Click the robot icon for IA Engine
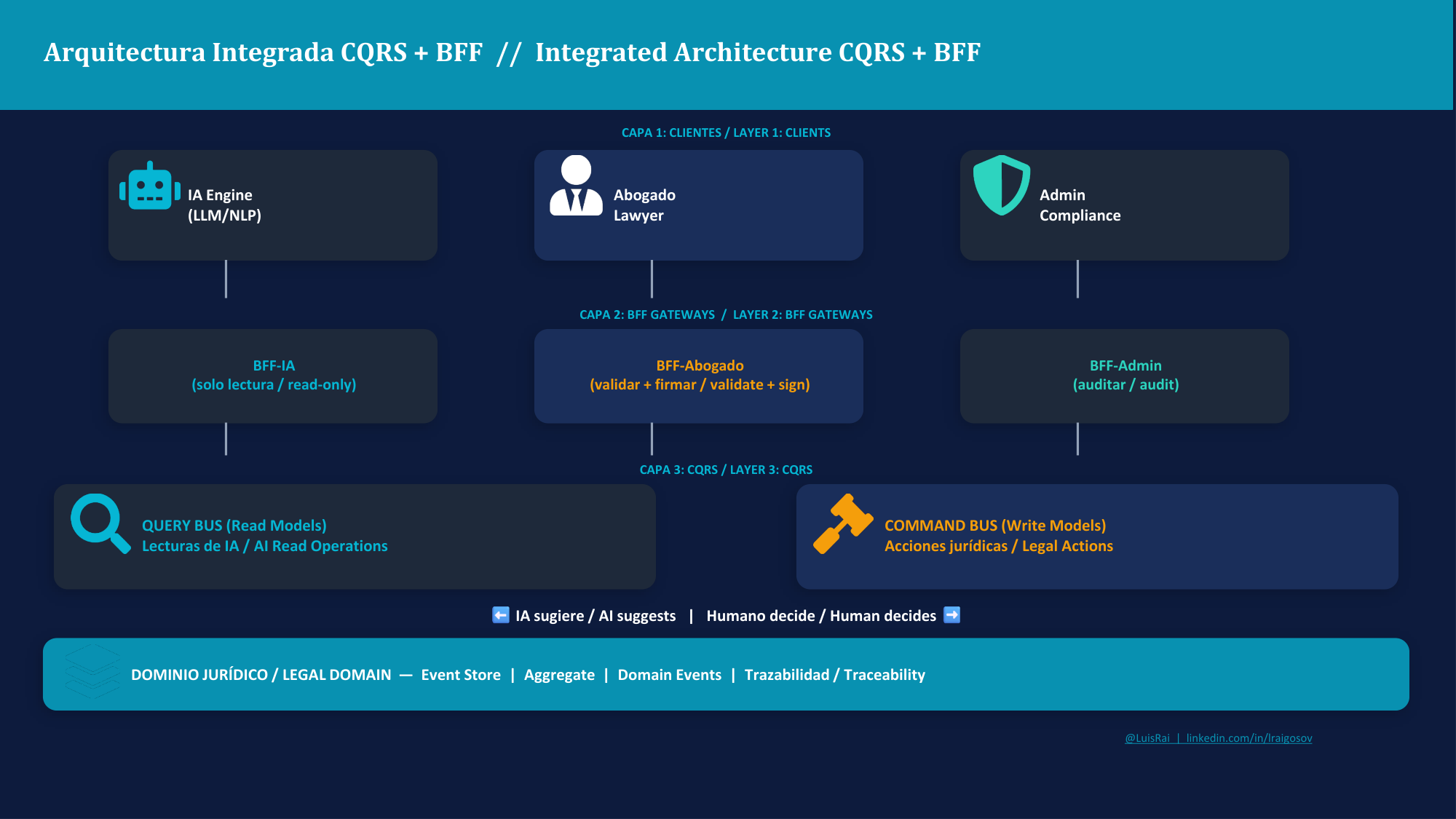Viewport: 1456px width, 819px height. pos(150,186)
